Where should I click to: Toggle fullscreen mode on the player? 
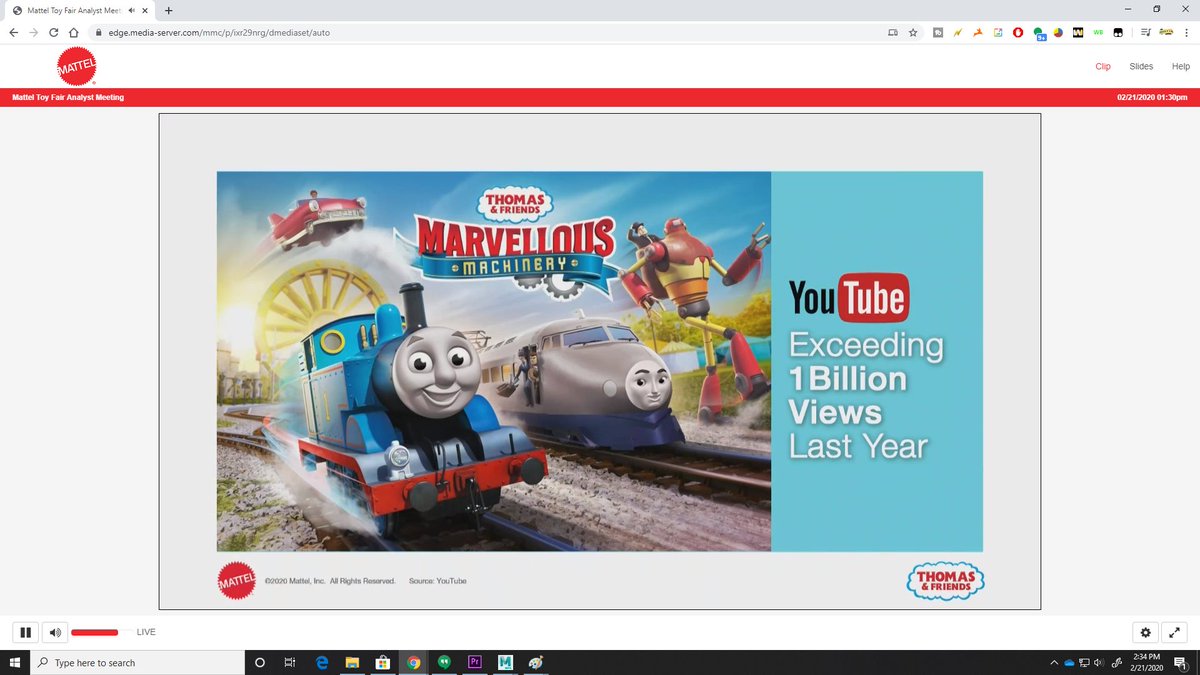pos(1174,632)
